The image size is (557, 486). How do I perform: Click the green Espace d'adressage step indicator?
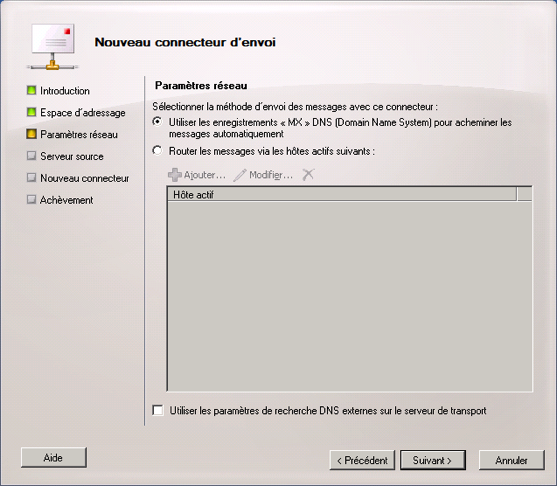click(x=32, y=112)
